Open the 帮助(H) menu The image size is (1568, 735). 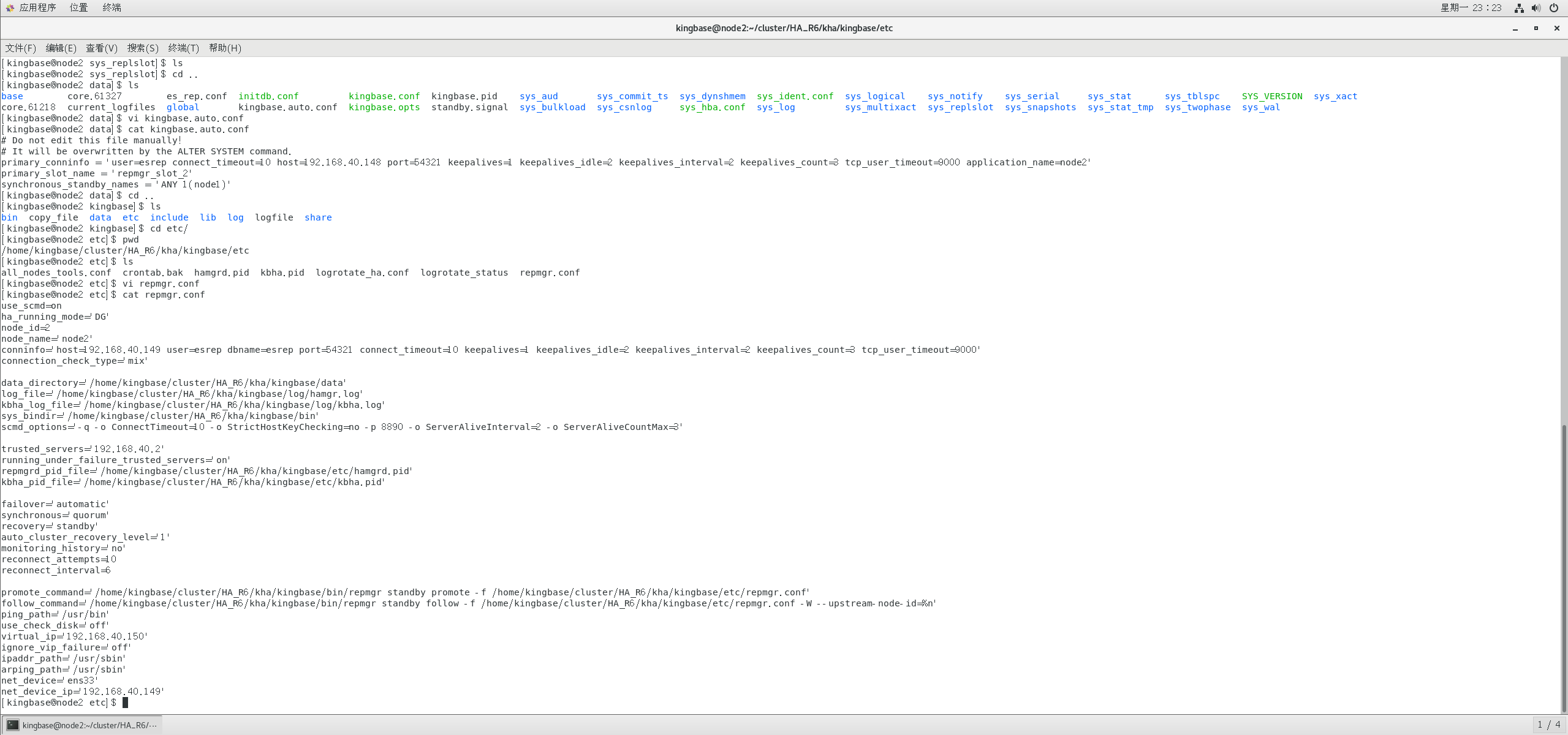[x=225, y=48]
